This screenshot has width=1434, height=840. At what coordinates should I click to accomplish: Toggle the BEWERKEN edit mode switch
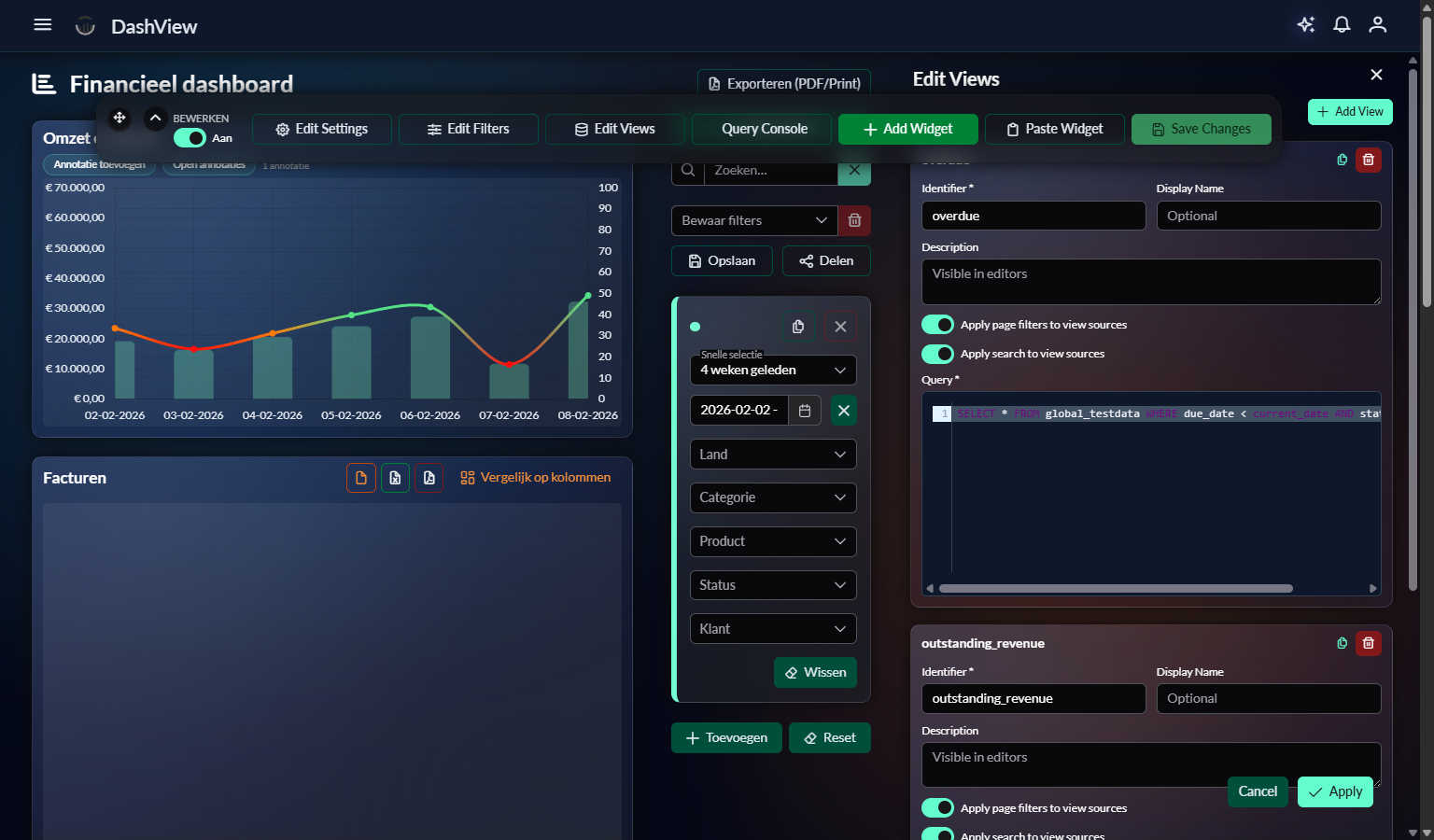[x=190, y=138]
